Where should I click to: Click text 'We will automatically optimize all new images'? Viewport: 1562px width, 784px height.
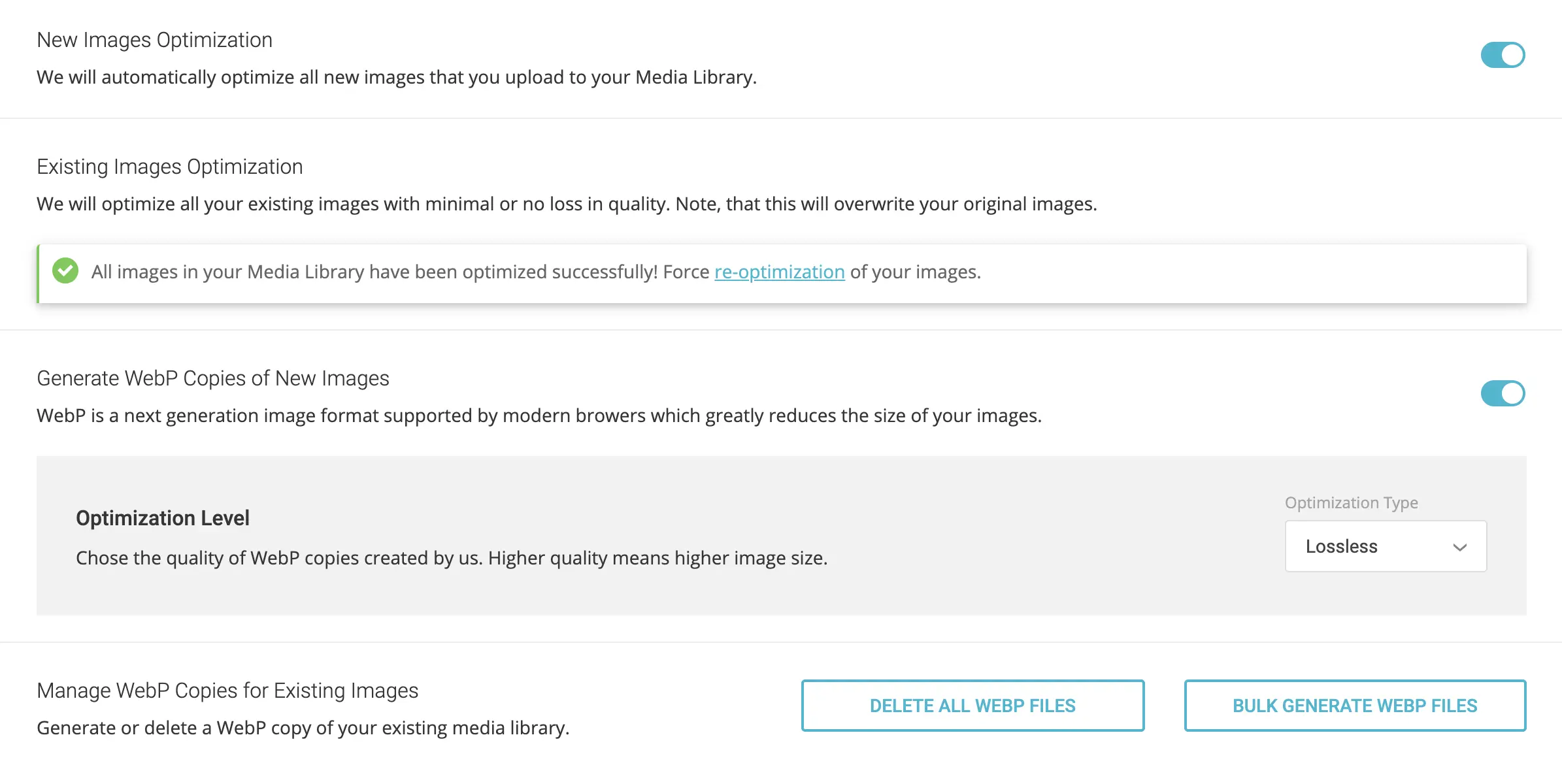click(x=232, y=77)
